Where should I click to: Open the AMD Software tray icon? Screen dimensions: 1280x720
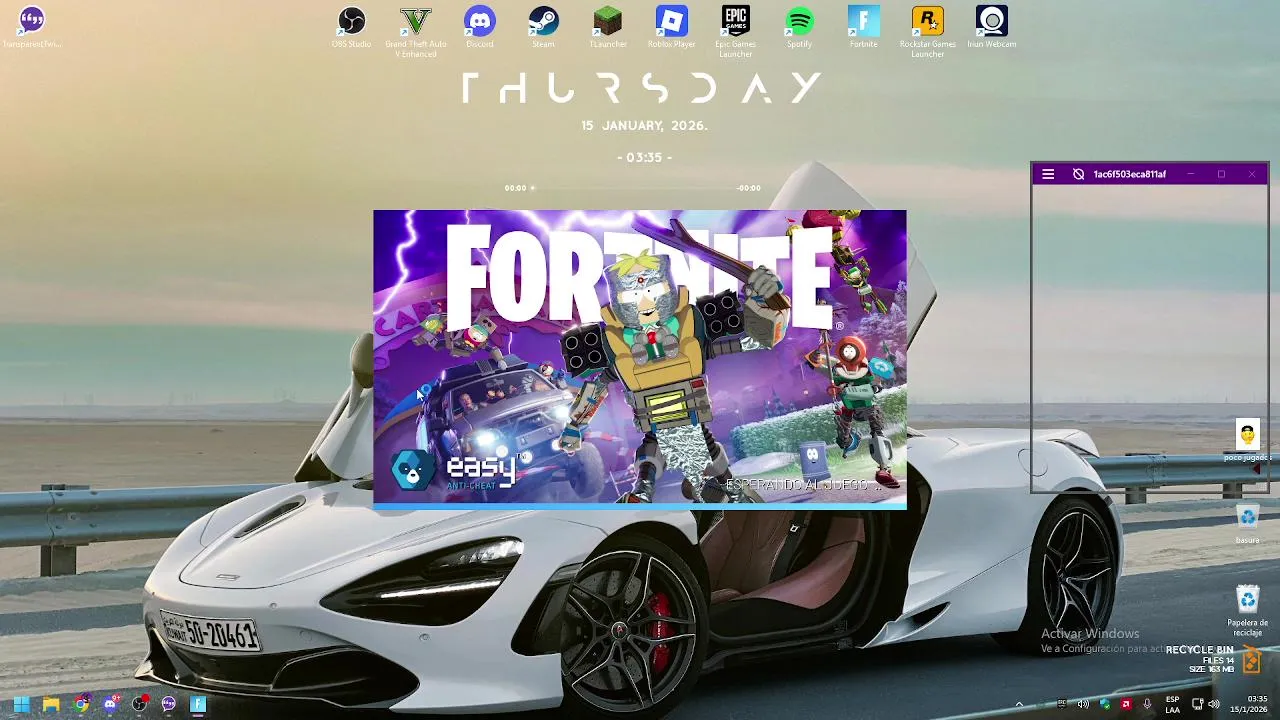1126,704
